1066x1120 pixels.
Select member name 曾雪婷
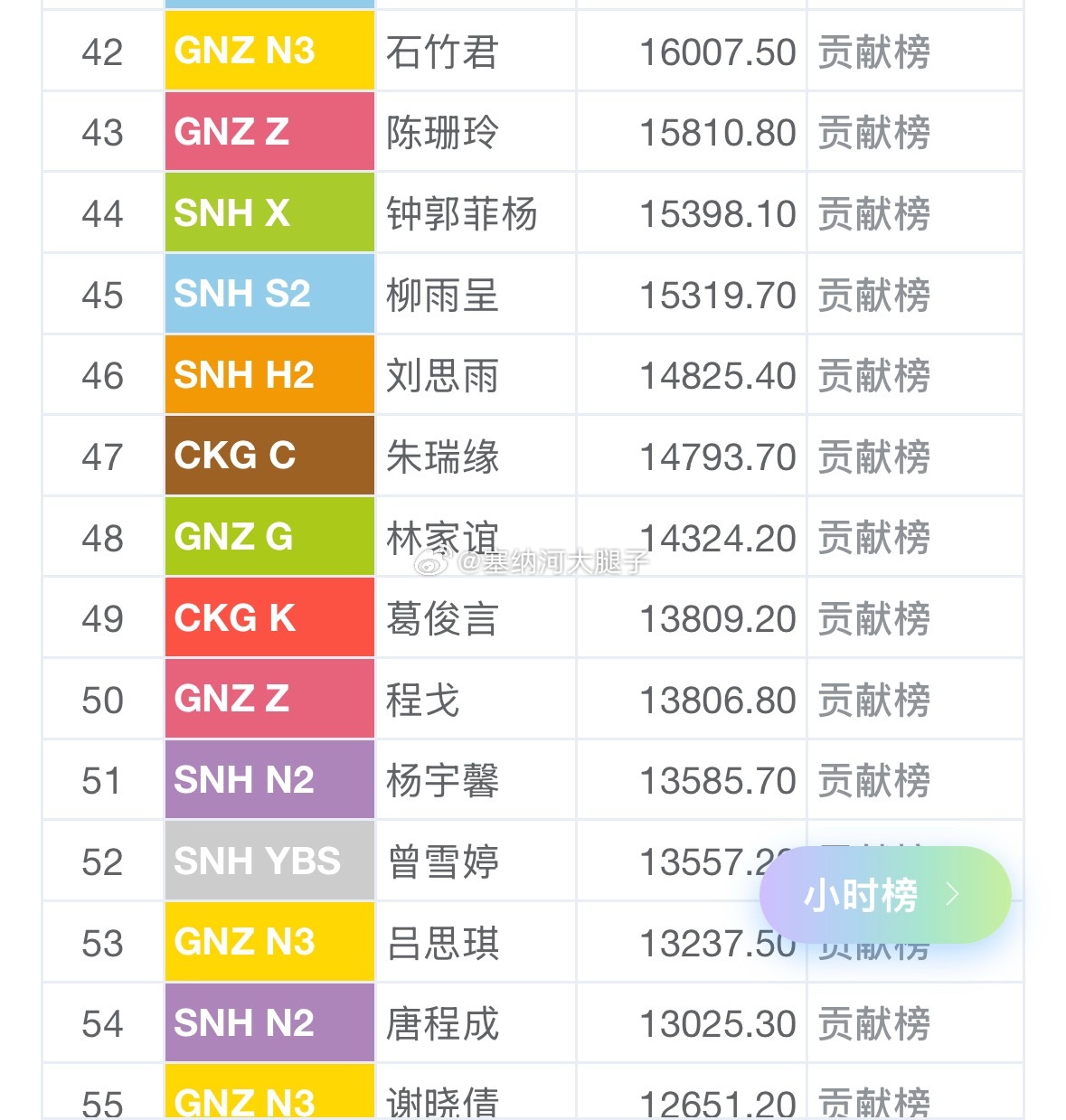pos(442,862)
